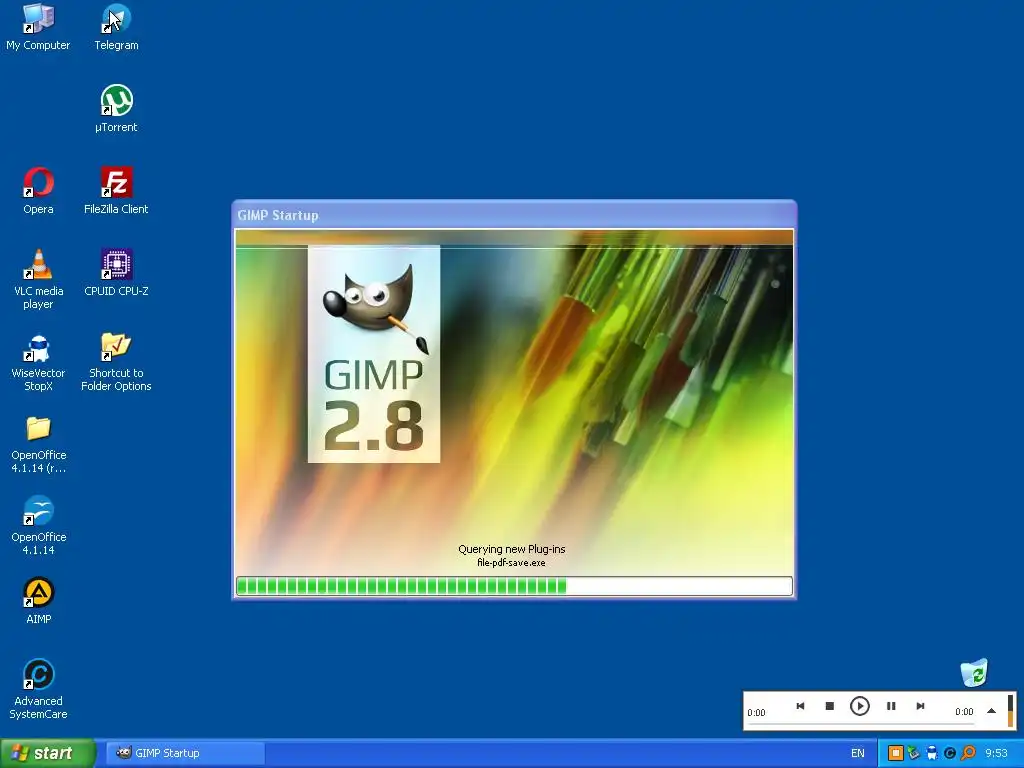Select the OpenOffice 4.1.14 application shortcut
1024x768 pixels.
38,525
